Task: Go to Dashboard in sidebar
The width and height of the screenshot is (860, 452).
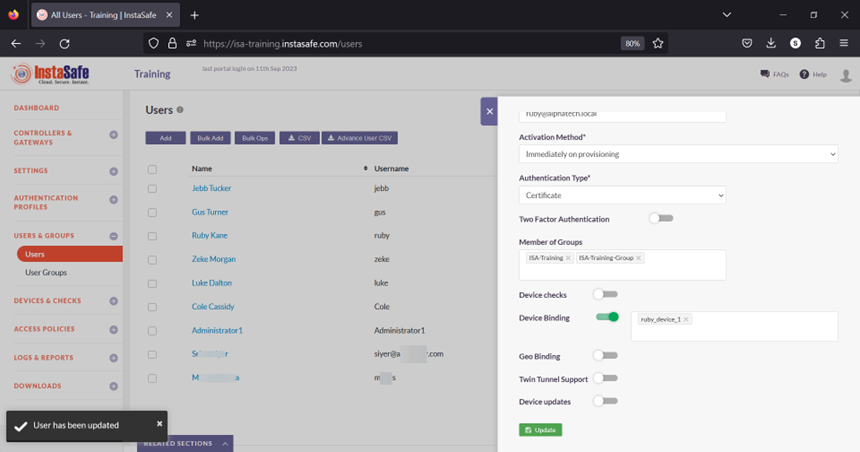Action: (x=36, y=108)
